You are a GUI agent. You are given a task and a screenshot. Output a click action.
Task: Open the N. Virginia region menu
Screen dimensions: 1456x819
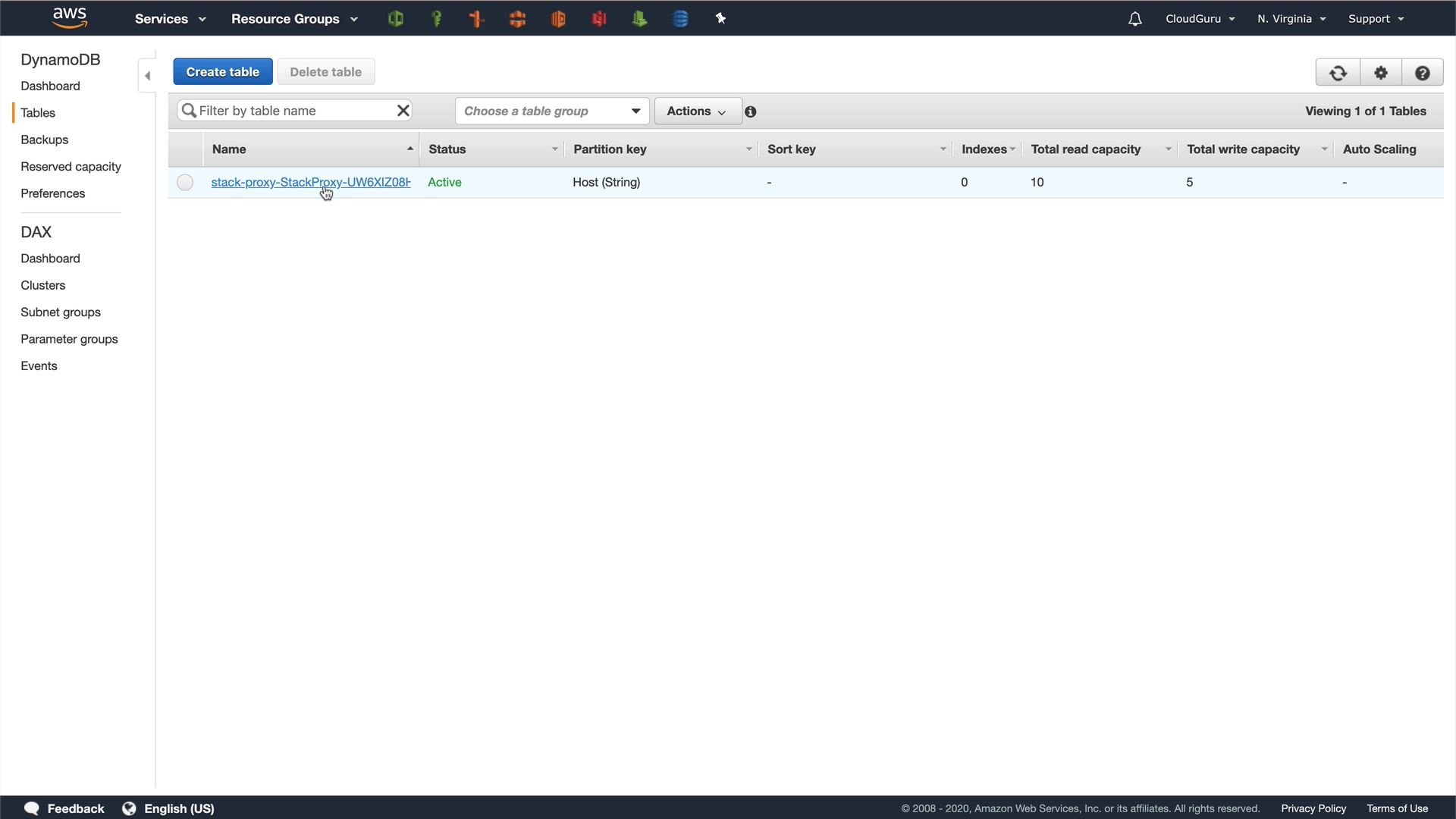(1291, 19)
